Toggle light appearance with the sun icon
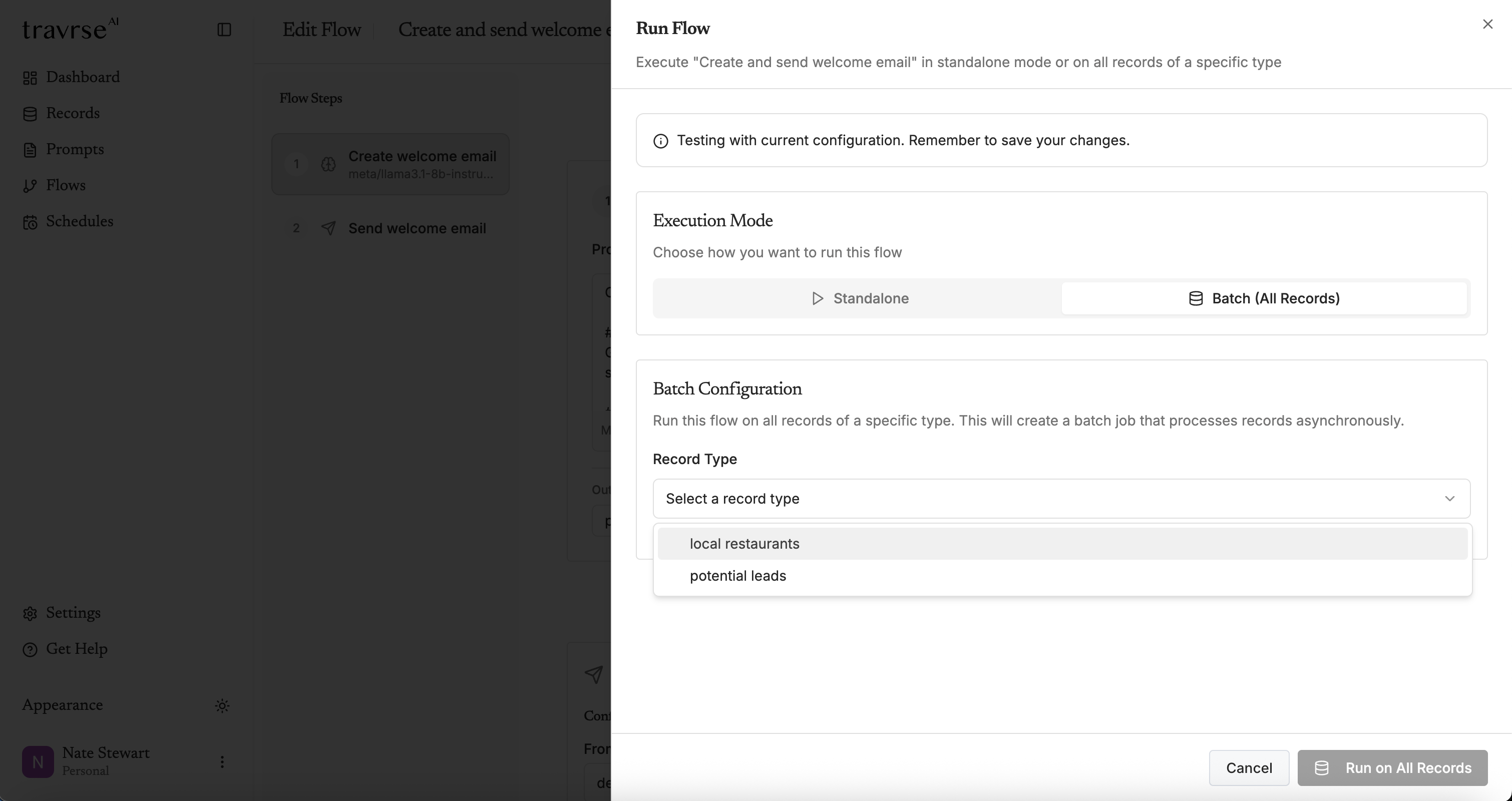 [222, 705]
